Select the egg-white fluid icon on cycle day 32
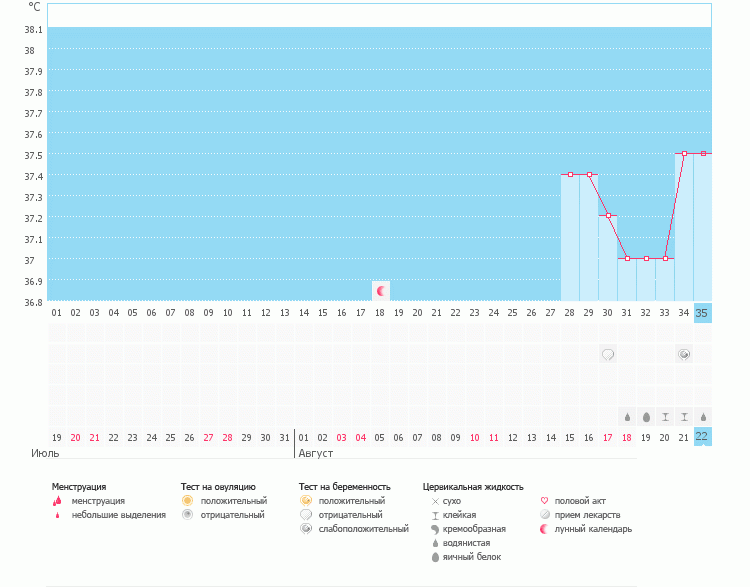Viewport: 750px width, 587px height. [x=646, y=417]
